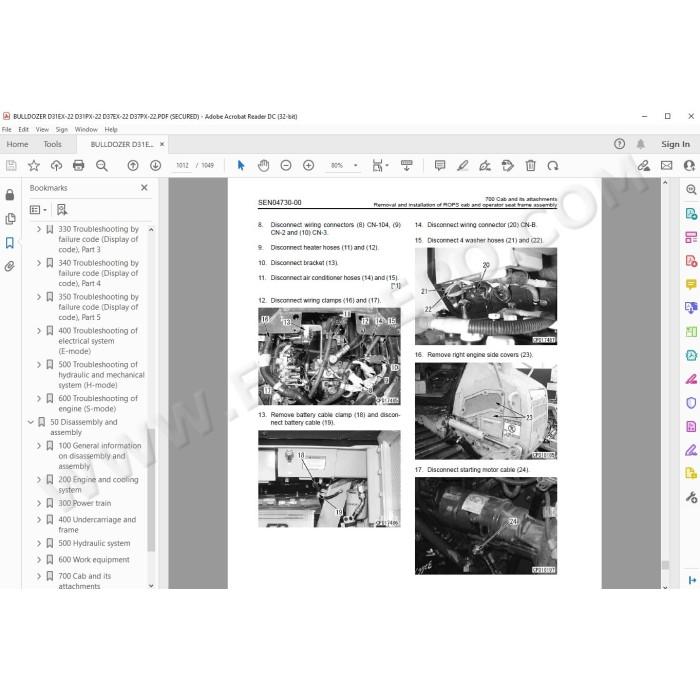
Task: Click the Save file icon in toolbar
Action: pyautogui.click(x=11, y=166)
